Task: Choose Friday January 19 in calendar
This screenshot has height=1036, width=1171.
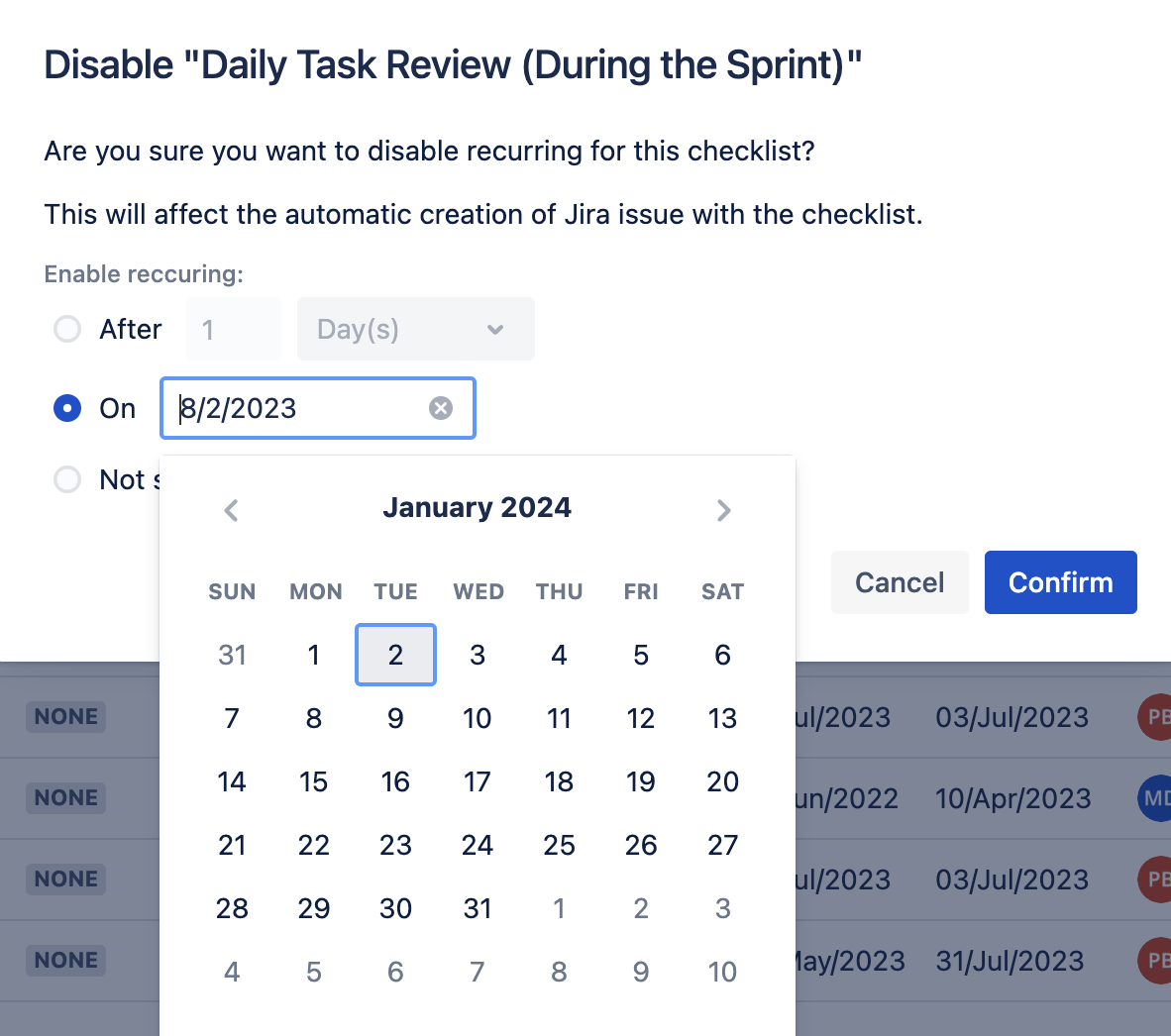Action: tap(641, 781)
